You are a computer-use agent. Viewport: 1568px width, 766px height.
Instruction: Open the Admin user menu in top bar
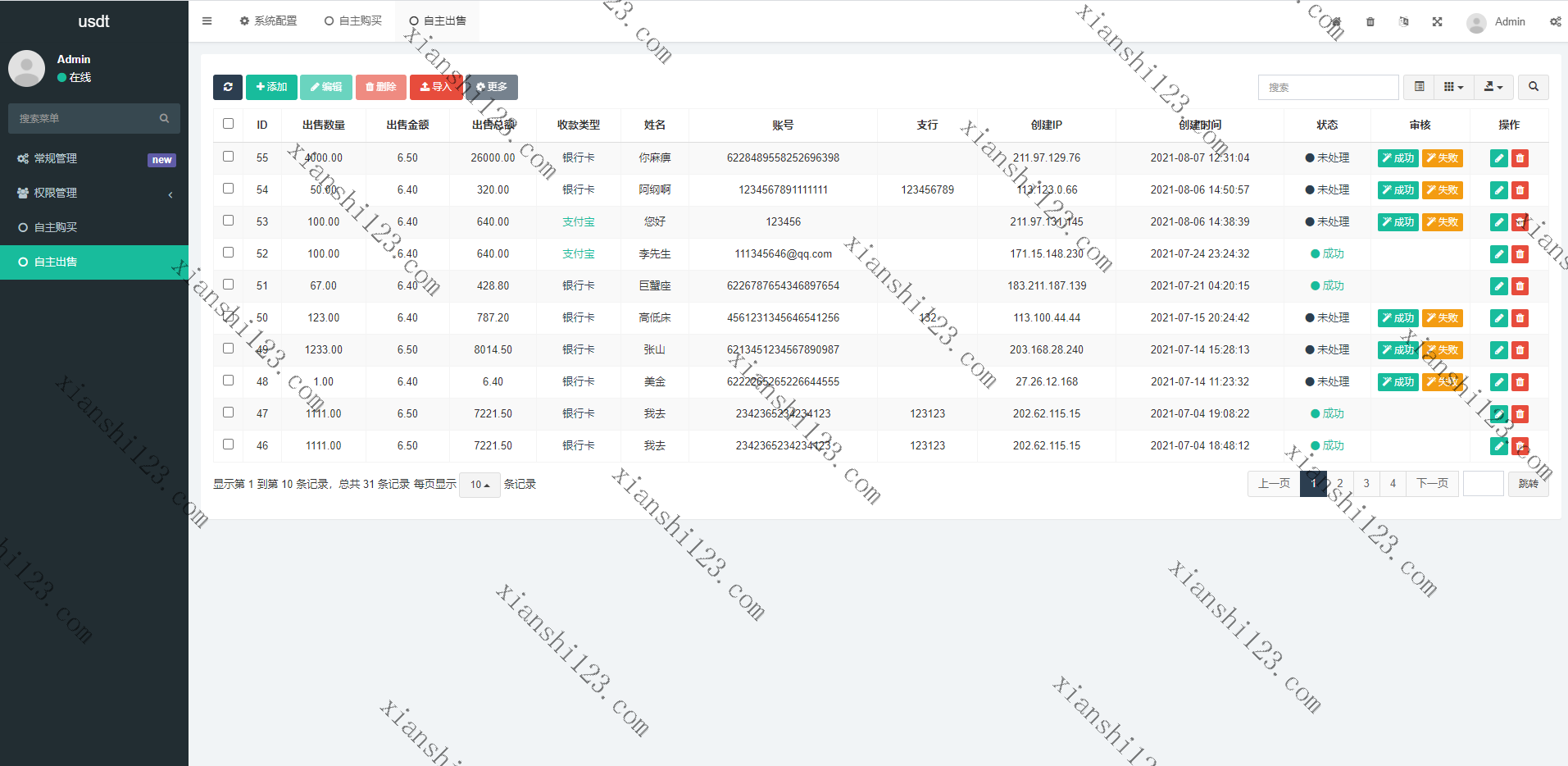tap(1497, 22)
